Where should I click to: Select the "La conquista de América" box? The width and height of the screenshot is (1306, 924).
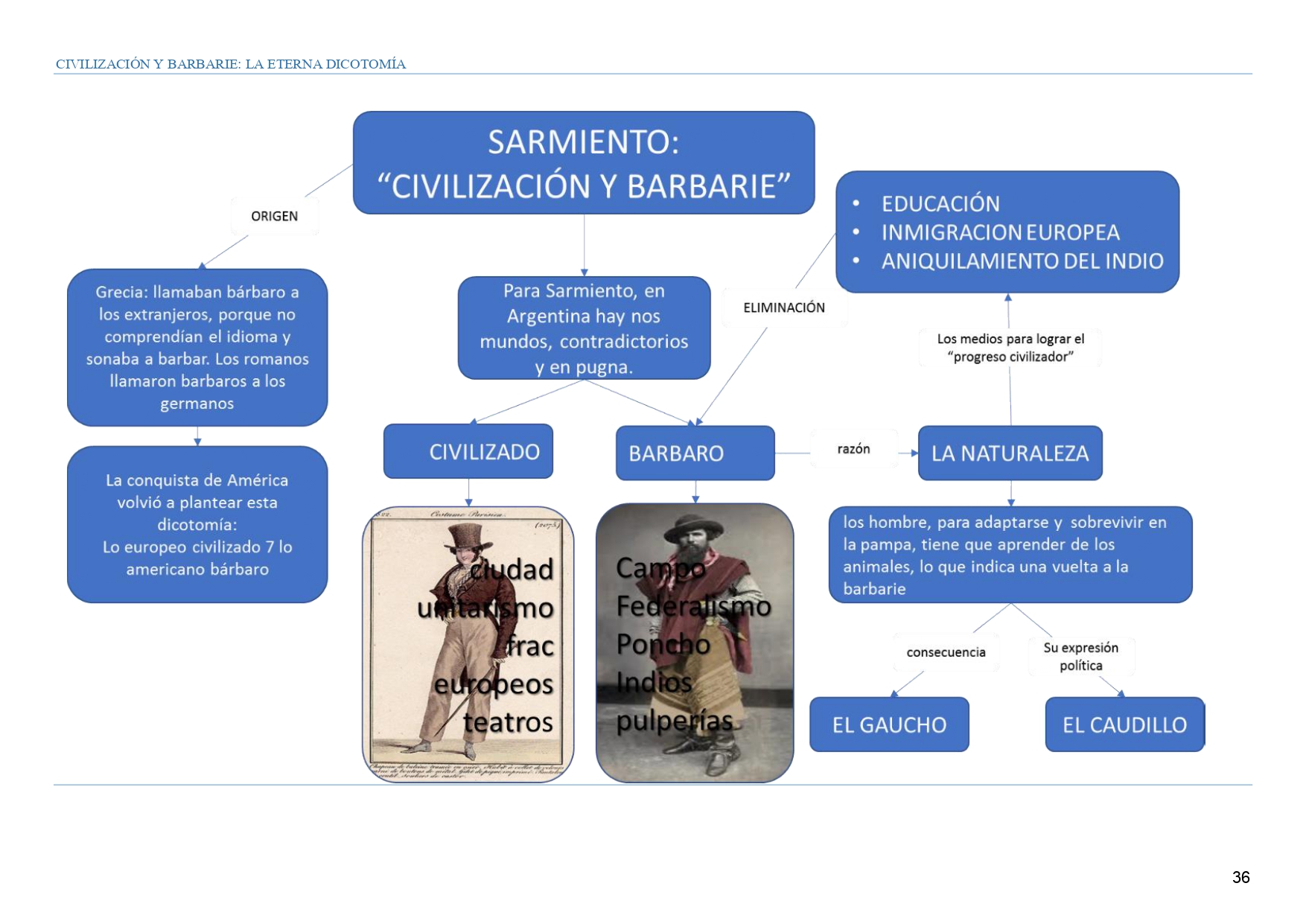coord(197,524)
